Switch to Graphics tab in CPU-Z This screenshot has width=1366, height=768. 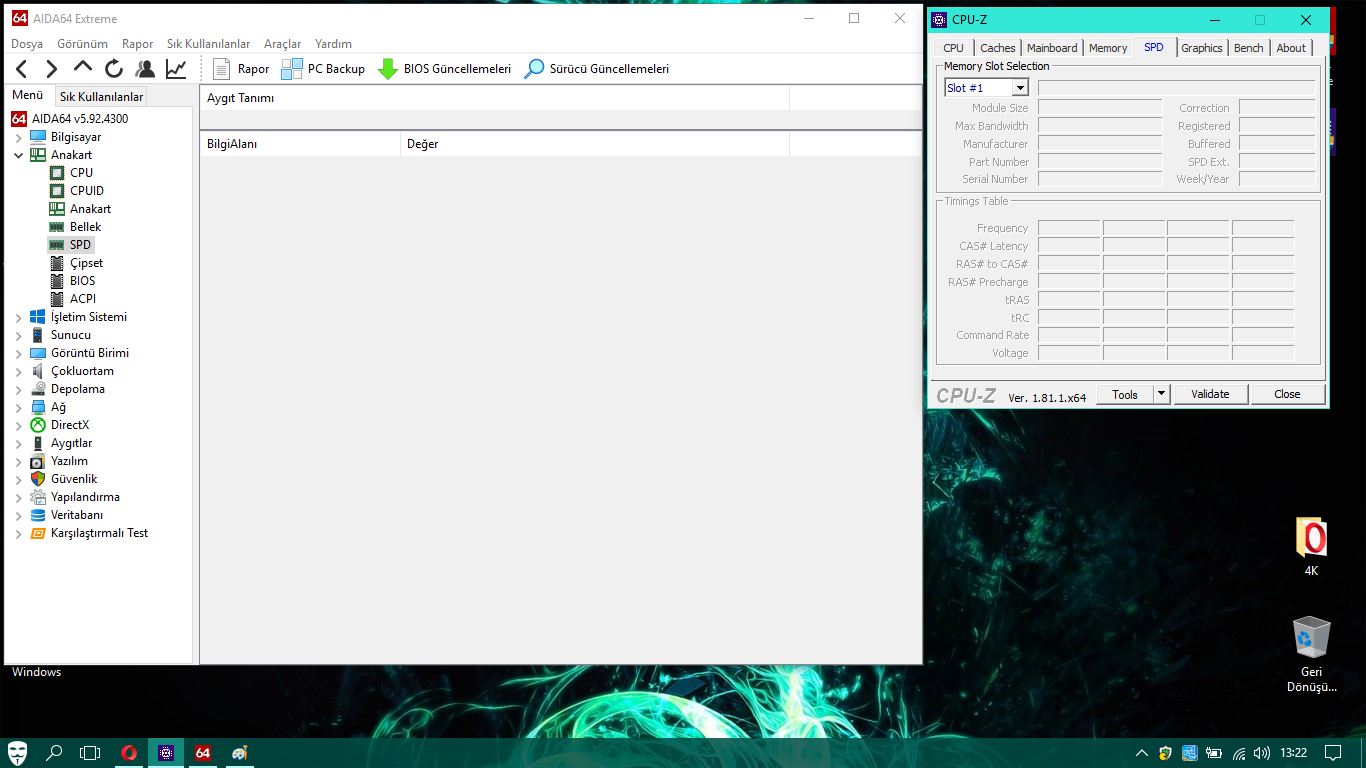click(1202, 48)
